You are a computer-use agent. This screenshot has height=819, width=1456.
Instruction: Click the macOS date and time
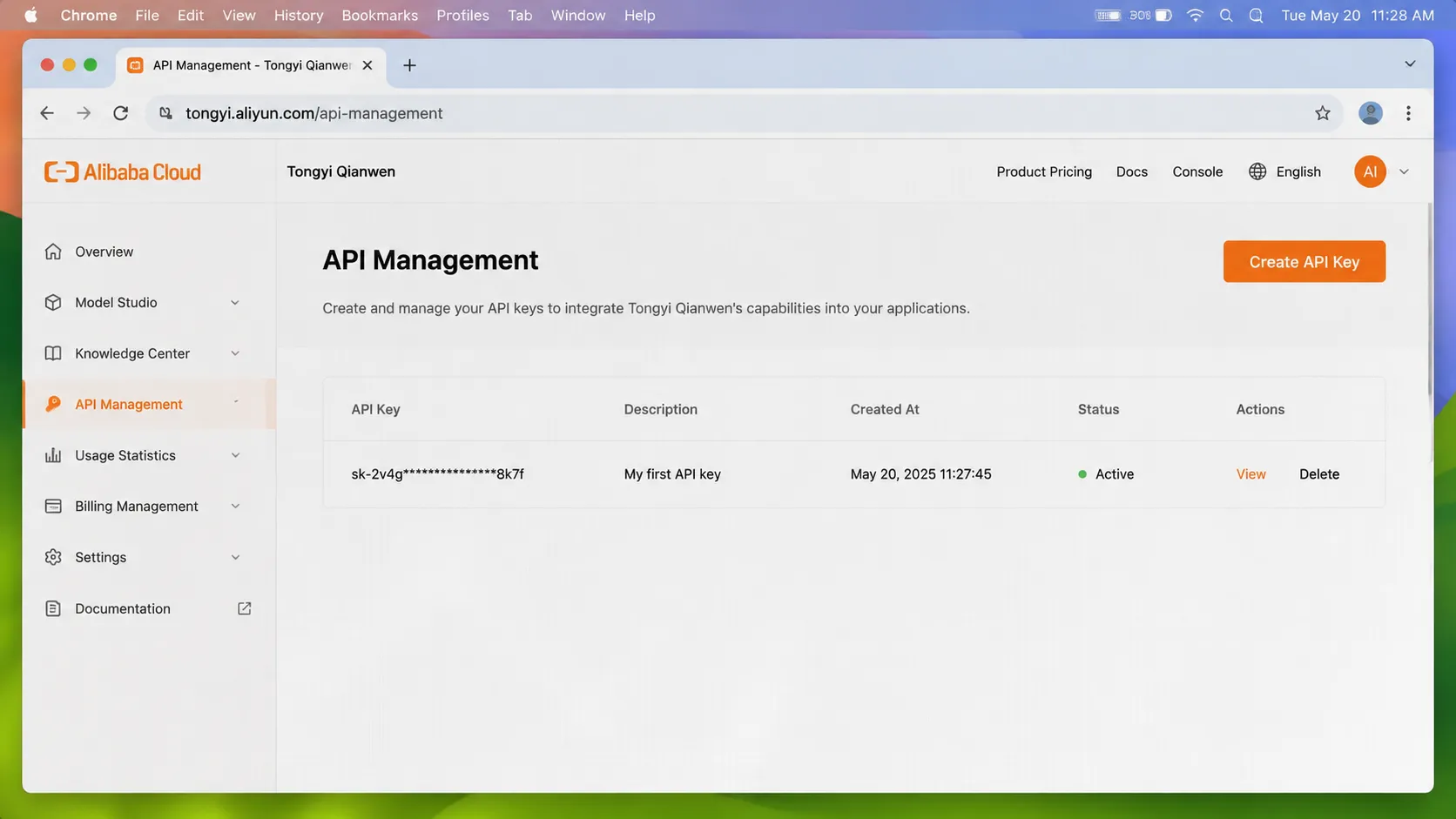coord(1358,16)
